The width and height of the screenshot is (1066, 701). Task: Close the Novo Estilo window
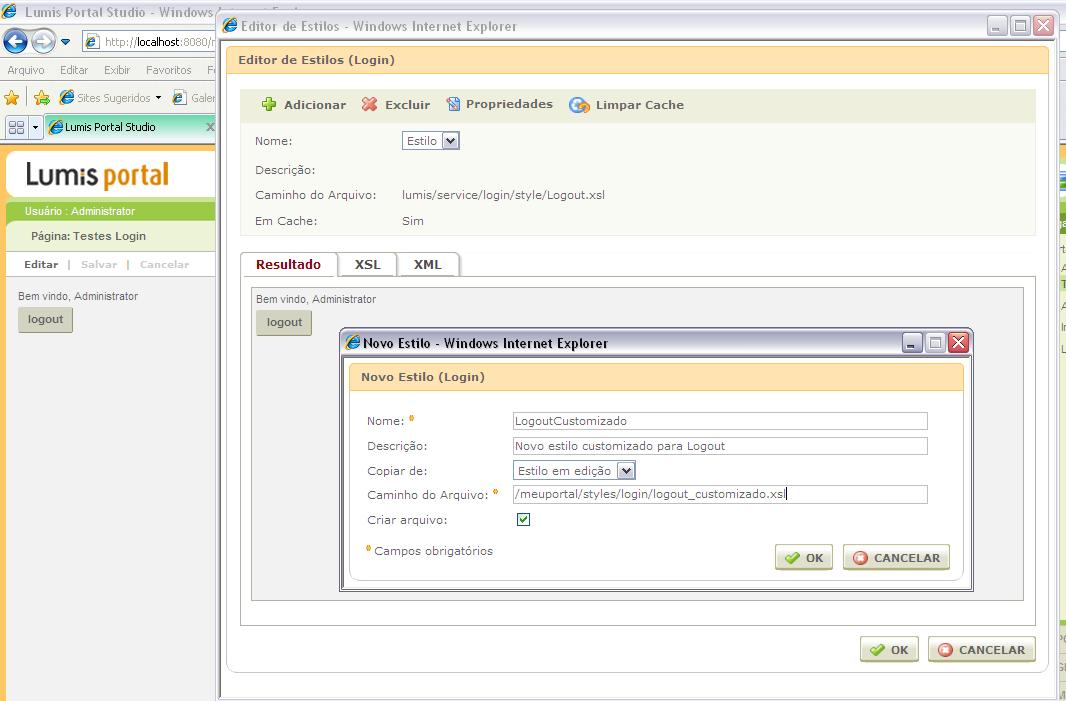(959, 343)
